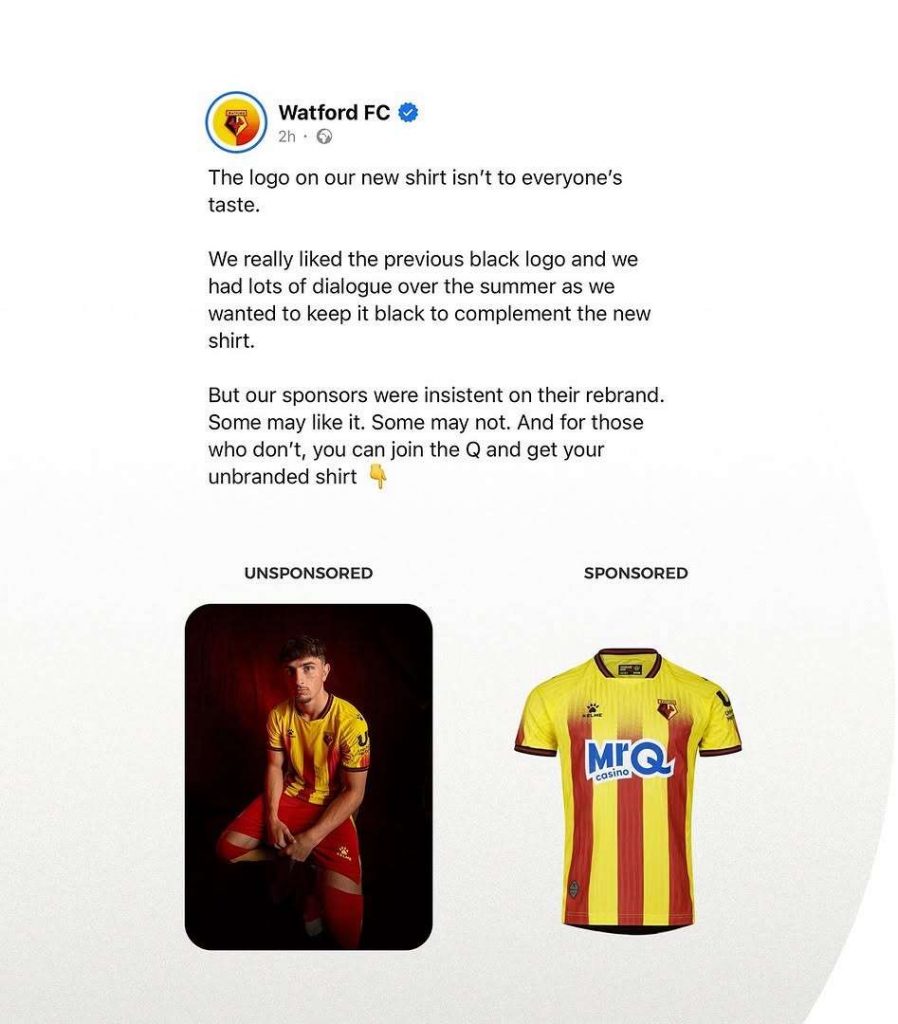Screen dimensions: 898x1024
Task: Click the pointing down hand emoji
Action: pyautogui.click(x=378, y=476)
